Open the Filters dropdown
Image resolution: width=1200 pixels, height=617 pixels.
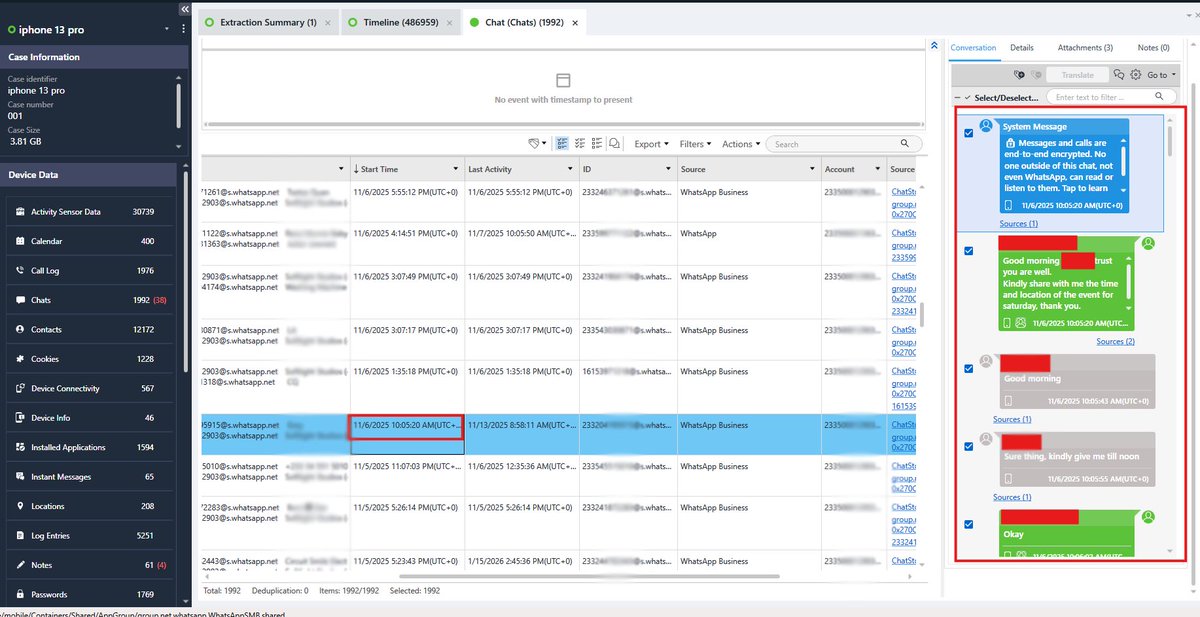pyautogui.click(x=695, y=144)
